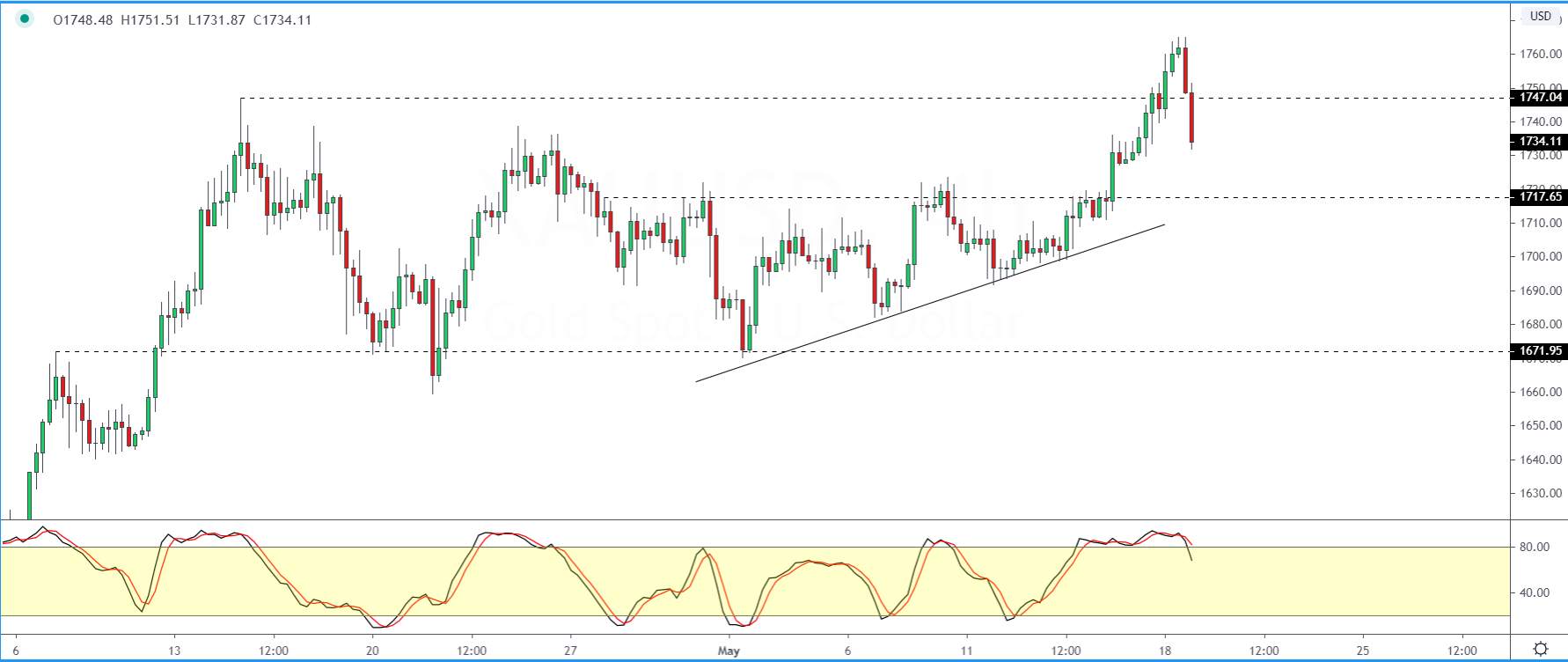Click the 1700.00 price axis label
The height and width of the screenshot is (662, 1568).
pyautogui.click(x=1541, y=257)
